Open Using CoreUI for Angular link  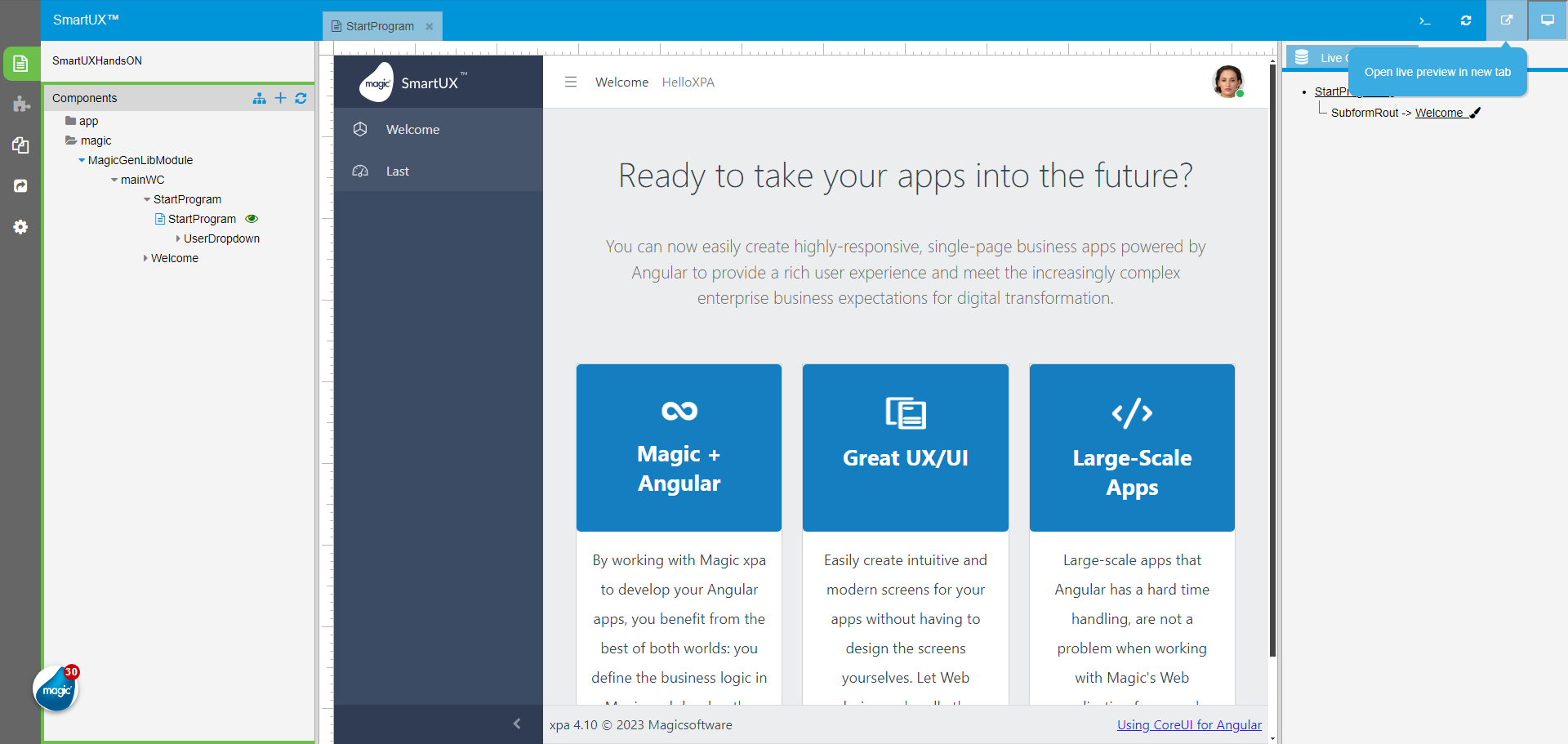click(x=1189, y=724)
